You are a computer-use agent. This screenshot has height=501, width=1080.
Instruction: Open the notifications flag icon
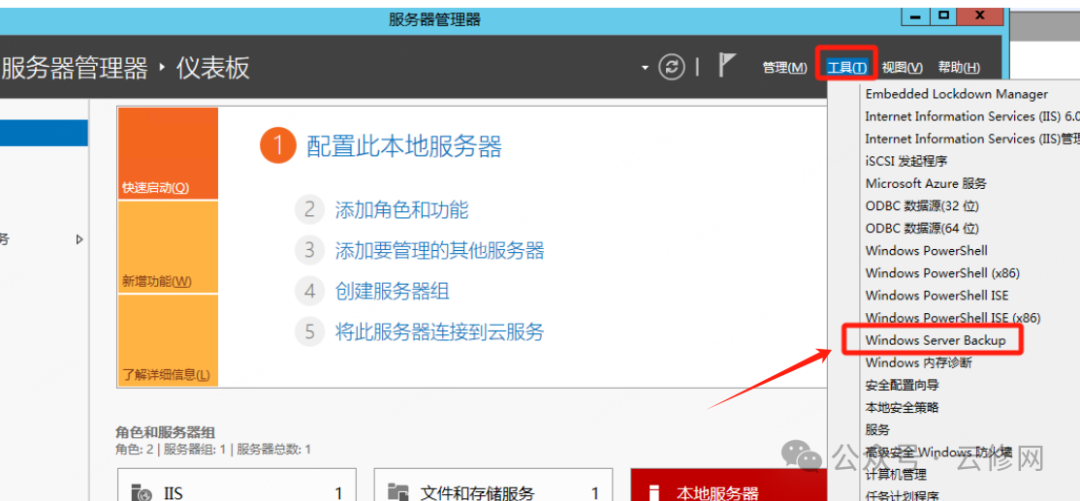click(x=727, y=65)
